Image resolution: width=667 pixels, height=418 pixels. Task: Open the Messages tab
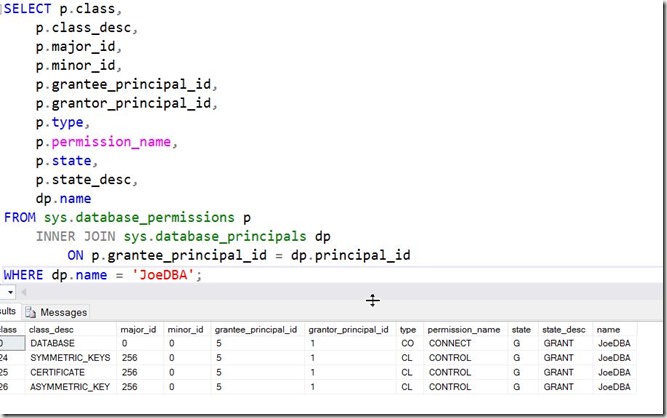point(56,313)
